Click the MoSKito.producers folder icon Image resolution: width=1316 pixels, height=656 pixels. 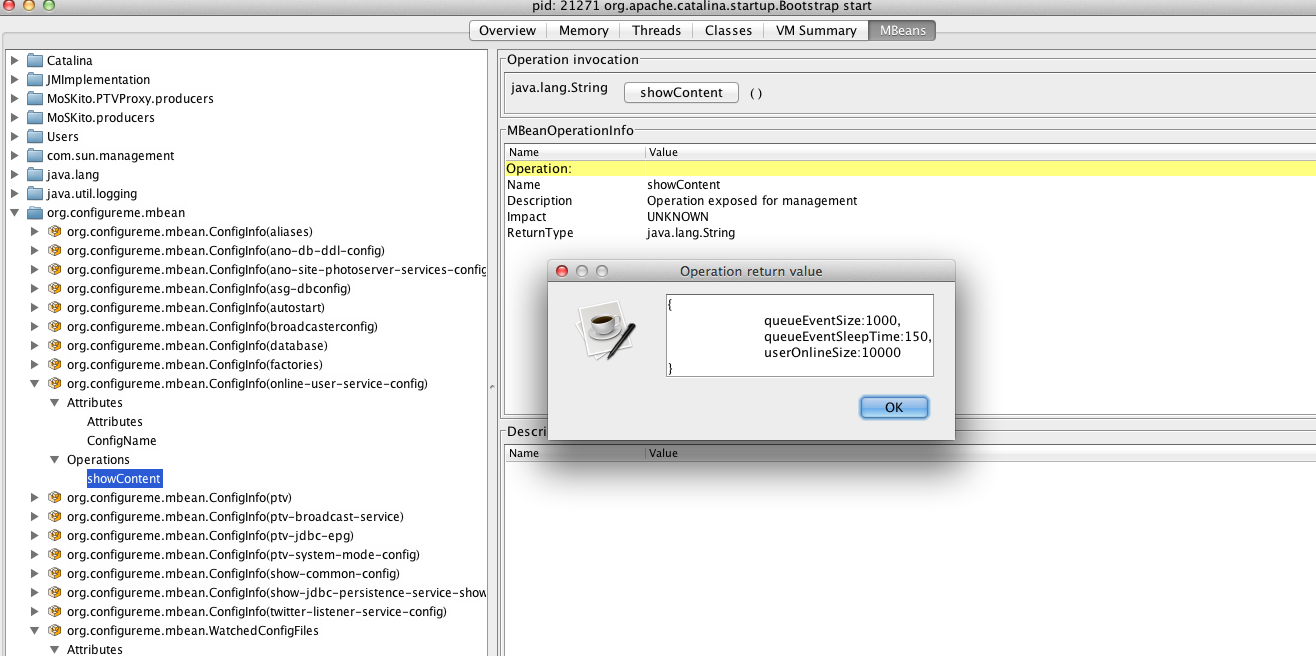(35, 117)
